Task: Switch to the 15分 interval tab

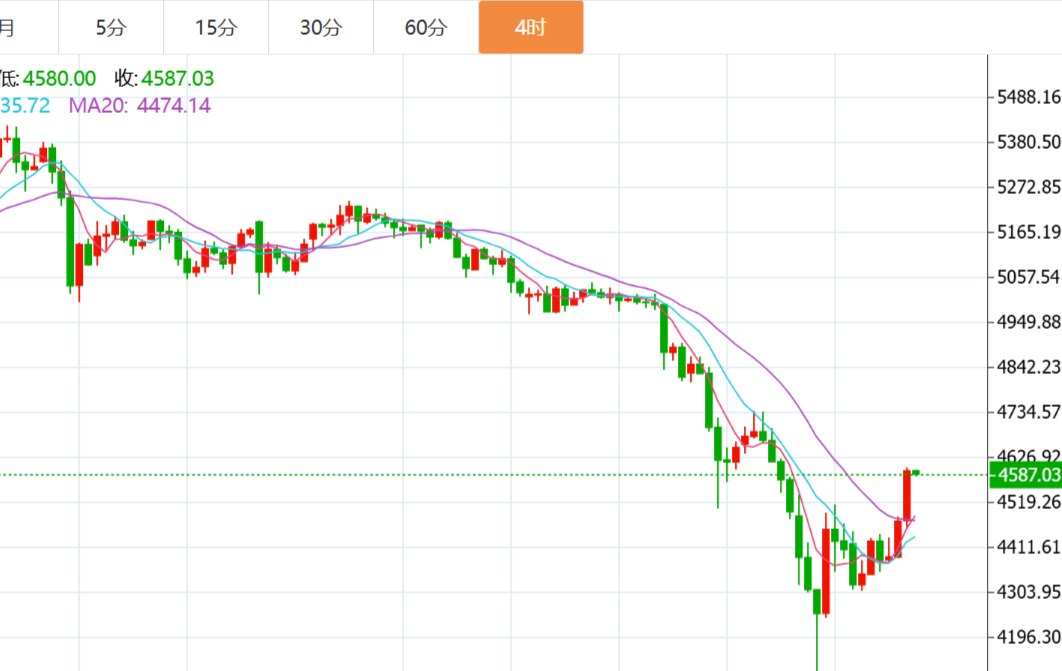Action: (x=216, y=27)
